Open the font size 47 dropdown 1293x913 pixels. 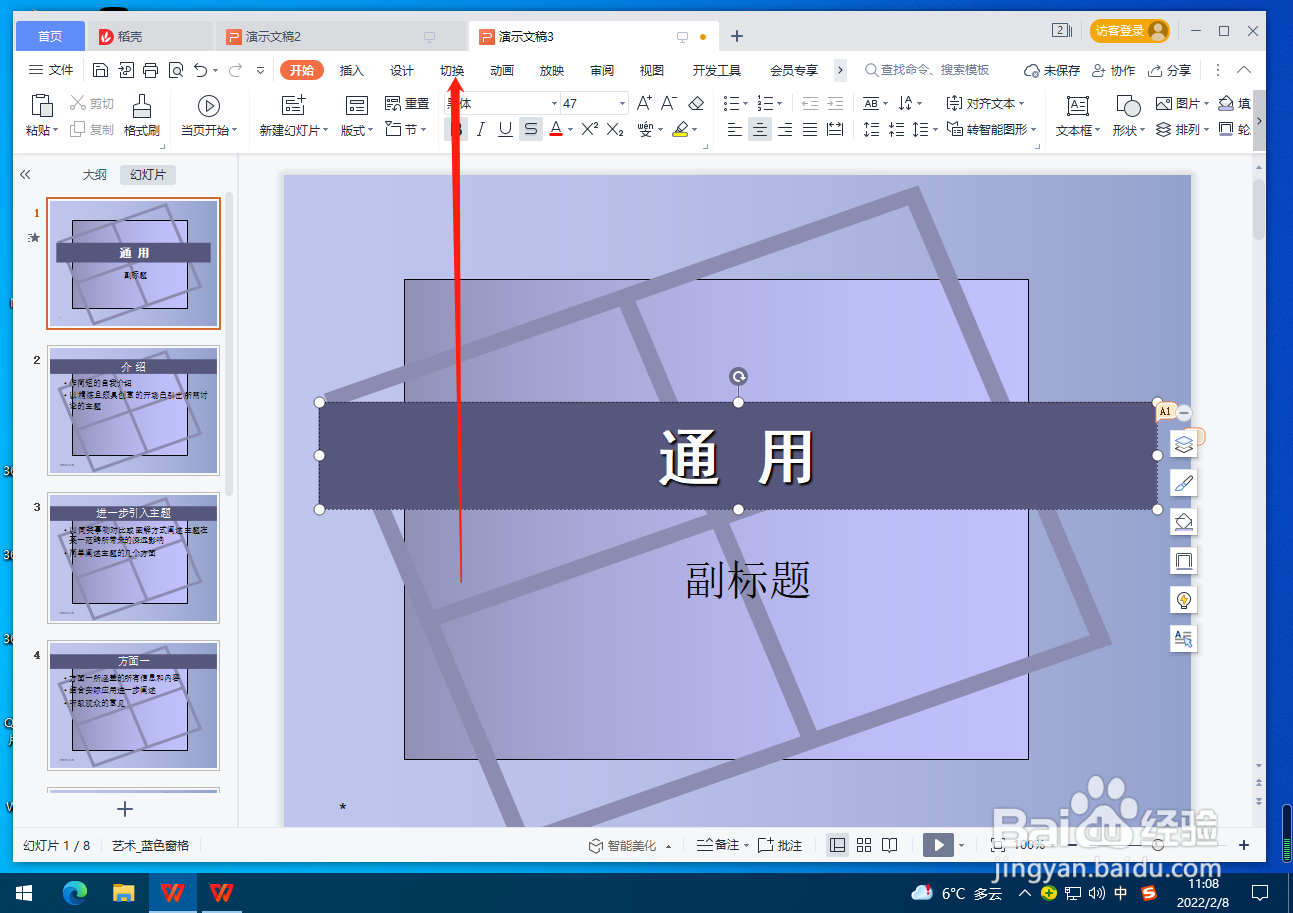point(622,103)
